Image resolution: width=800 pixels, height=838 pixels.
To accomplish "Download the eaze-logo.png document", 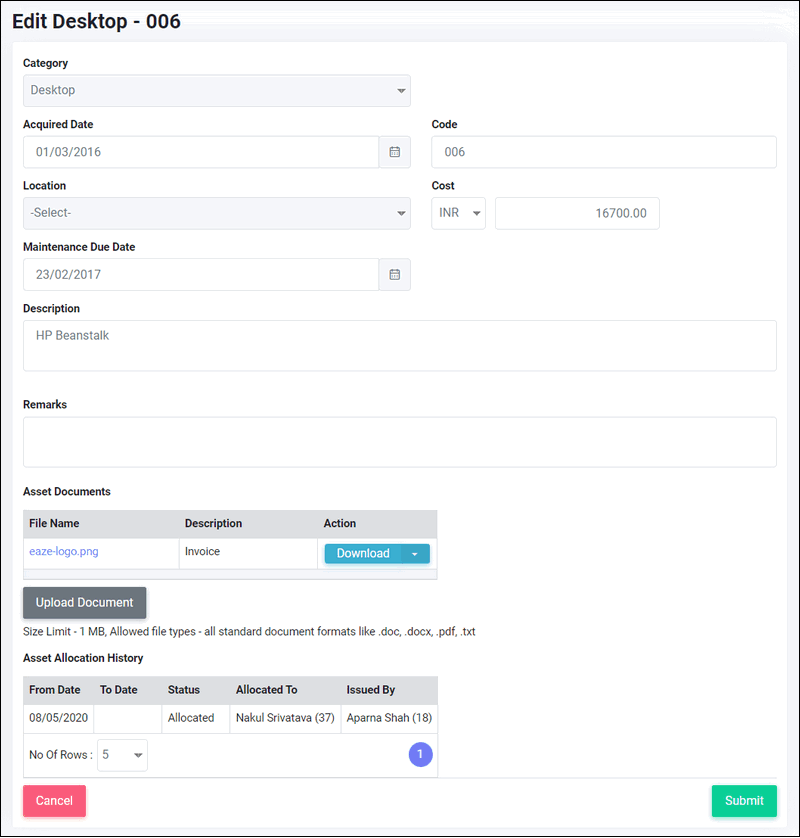I will [x=363, y=554].
